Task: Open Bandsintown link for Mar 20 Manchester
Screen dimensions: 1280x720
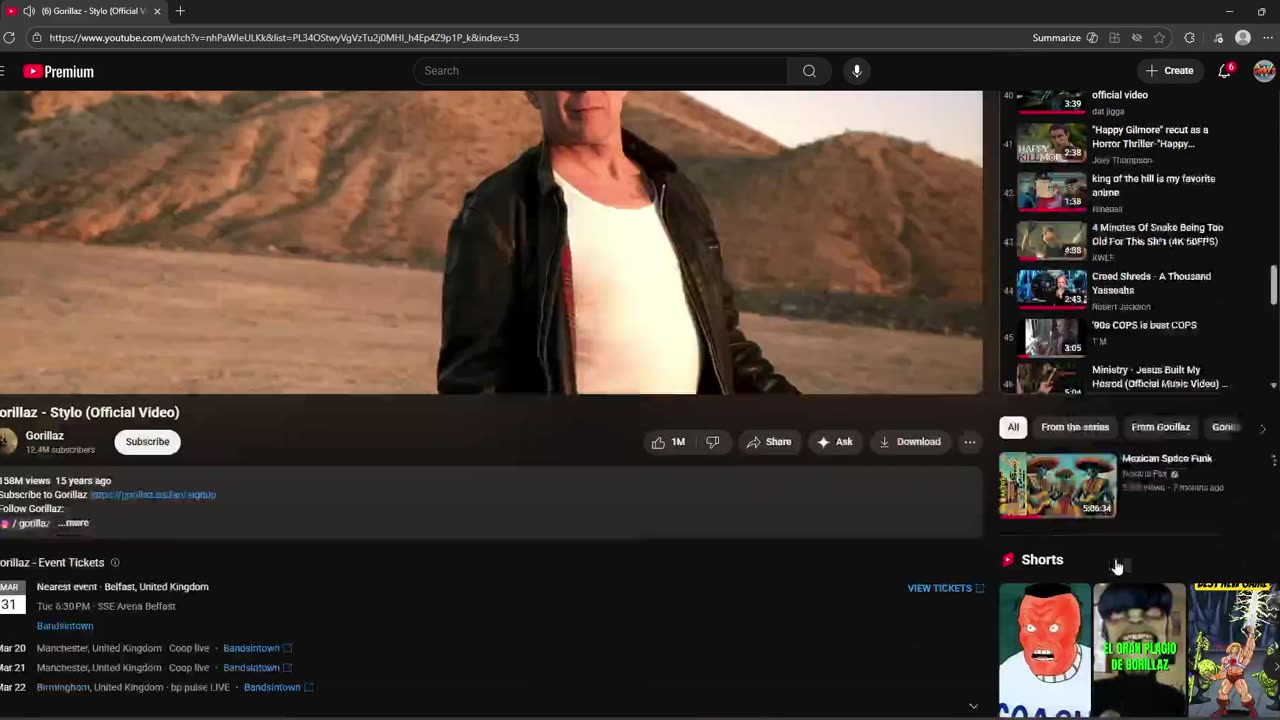Action: click(x=257, y=648)
